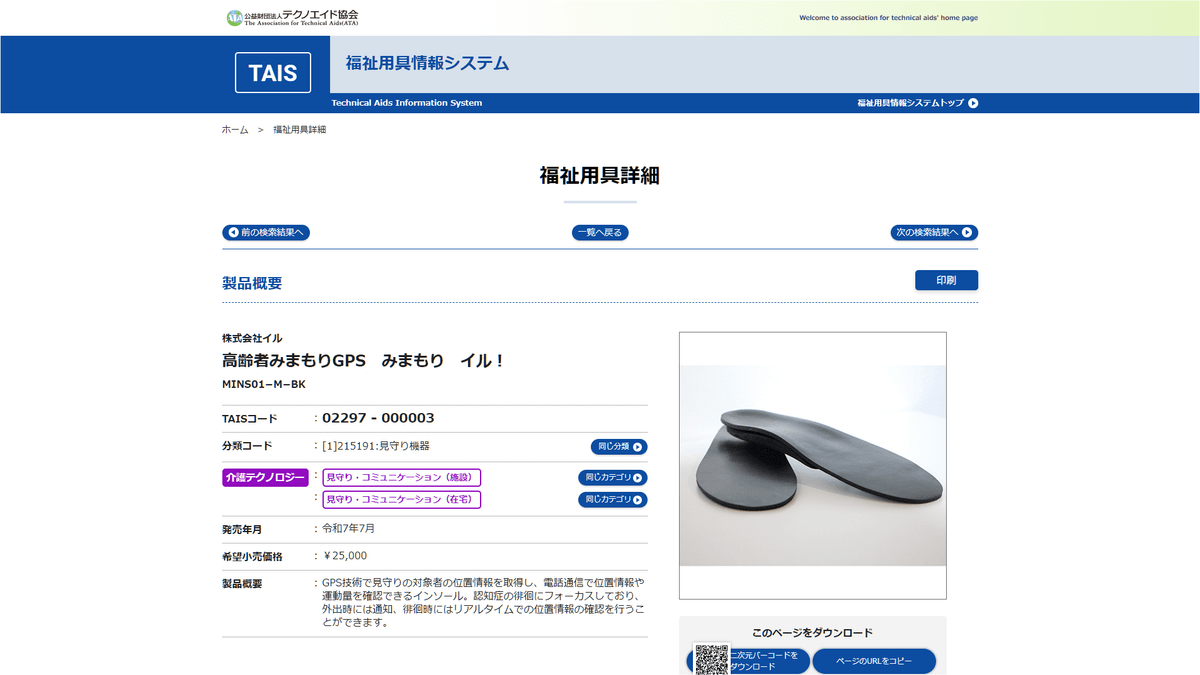Click the 福祉用具詳細 breadcrumb text

click(299, 130)
